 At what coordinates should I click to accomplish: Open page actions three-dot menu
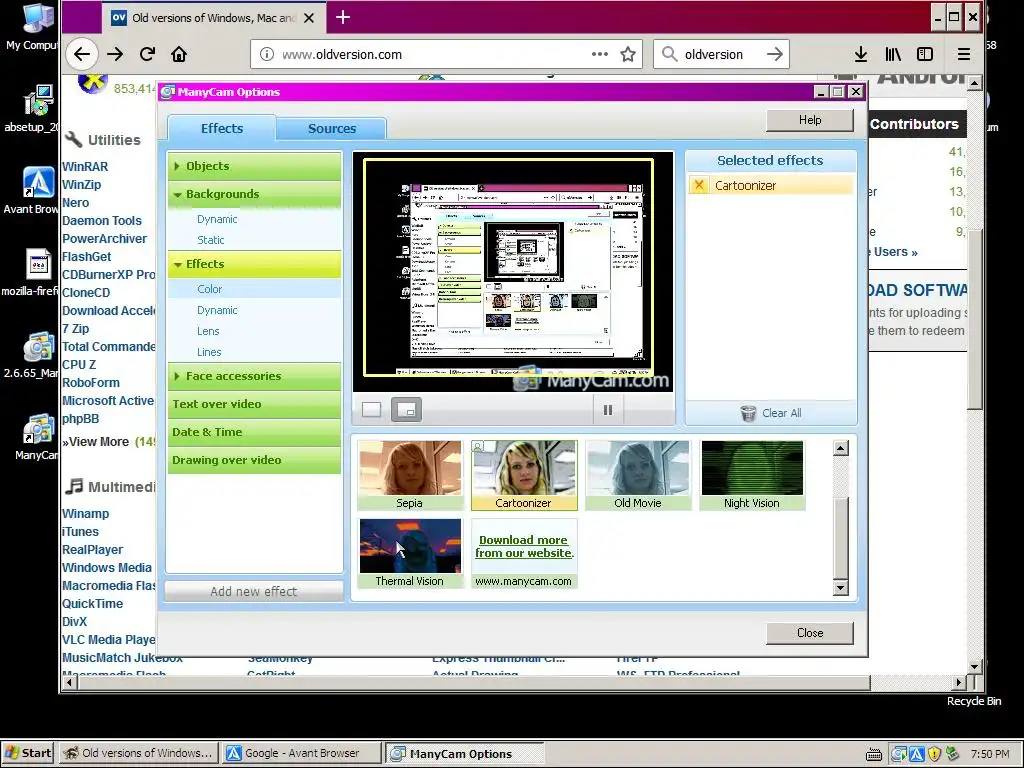pyautogui.click(x=600, y=54)
